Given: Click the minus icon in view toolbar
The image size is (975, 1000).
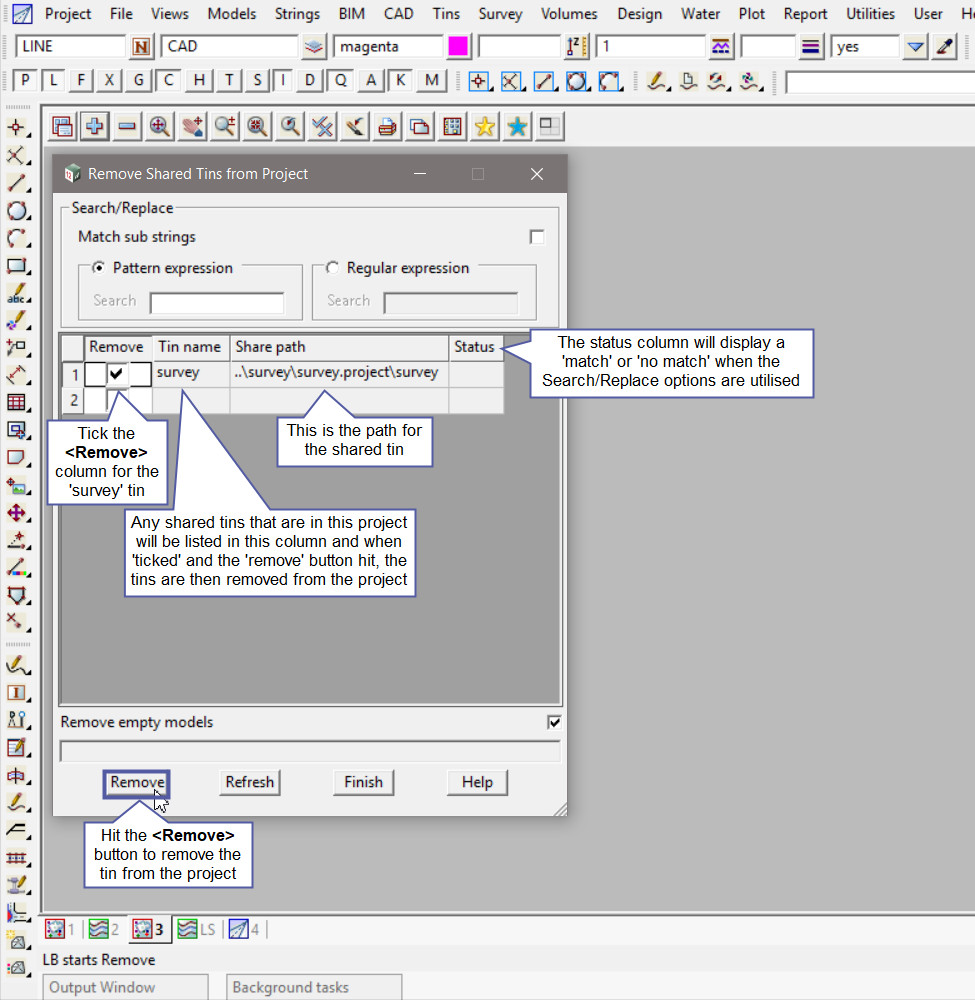Looking at the screenshot, I should pyautogui.click(x=127, y=126).
